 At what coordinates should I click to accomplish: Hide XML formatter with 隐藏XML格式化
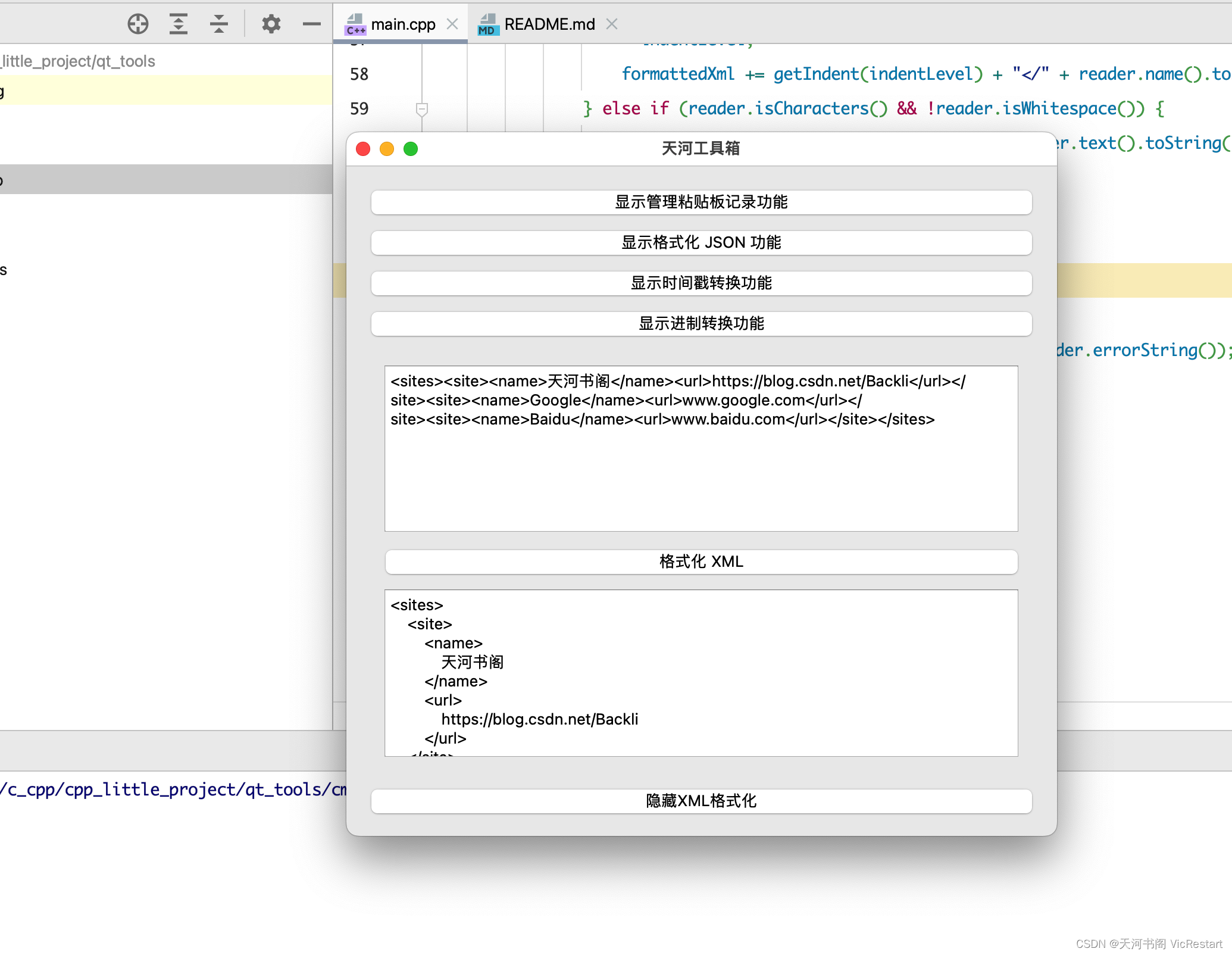700,800
